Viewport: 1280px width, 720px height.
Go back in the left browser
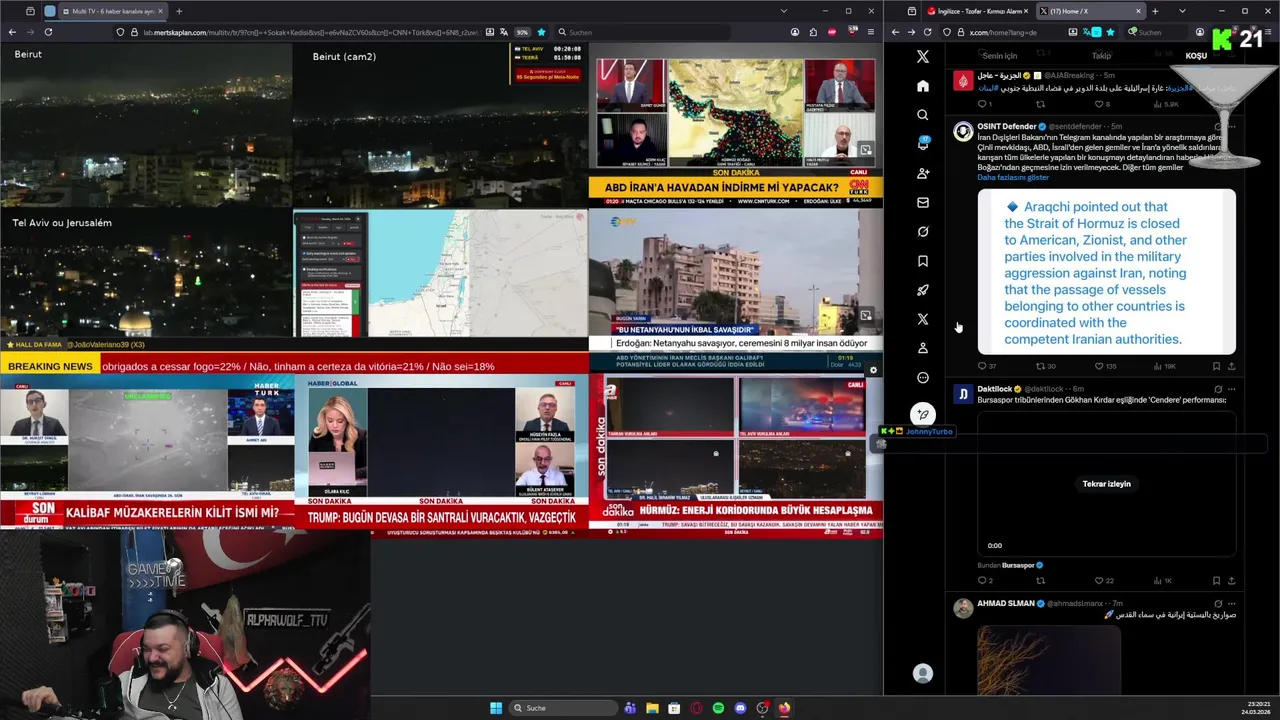pyautogui.click(x=12, y=32)
